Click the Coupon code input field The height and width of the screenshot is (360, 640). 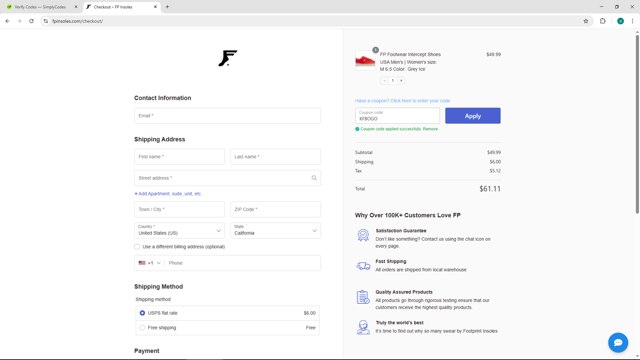click(x=397, y=116)
